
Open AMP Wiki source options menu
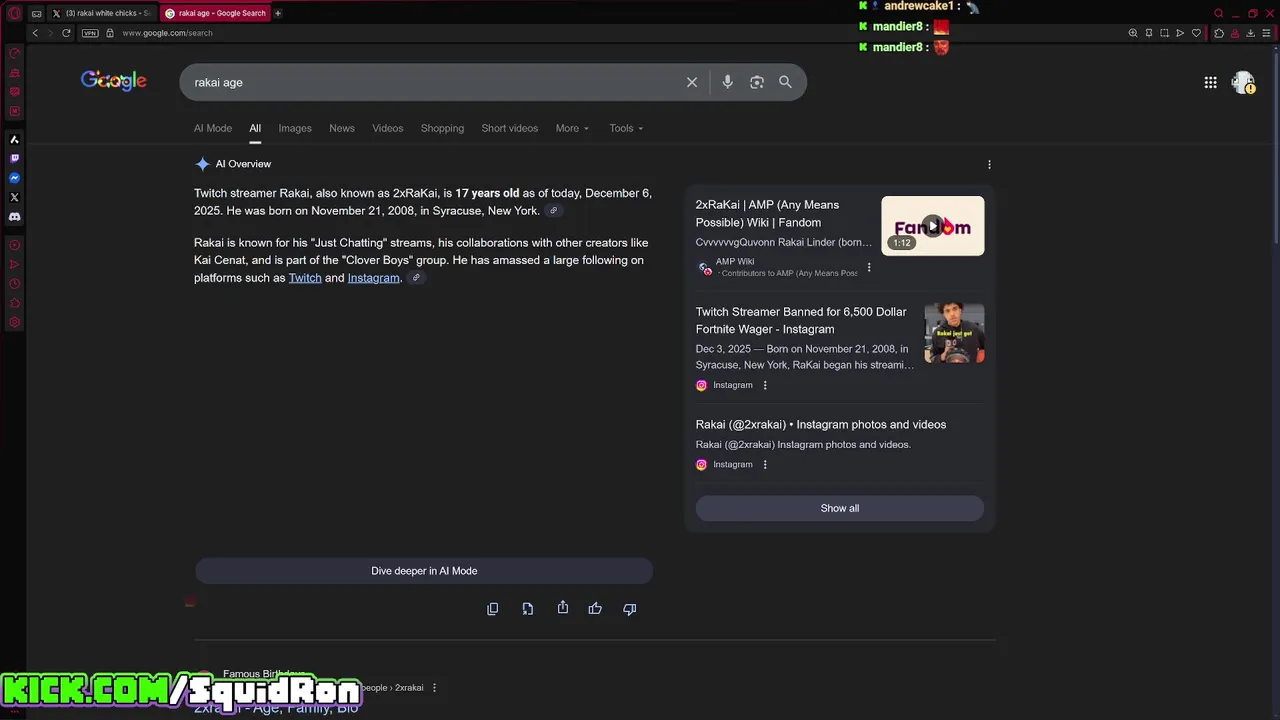pos(869,267)
